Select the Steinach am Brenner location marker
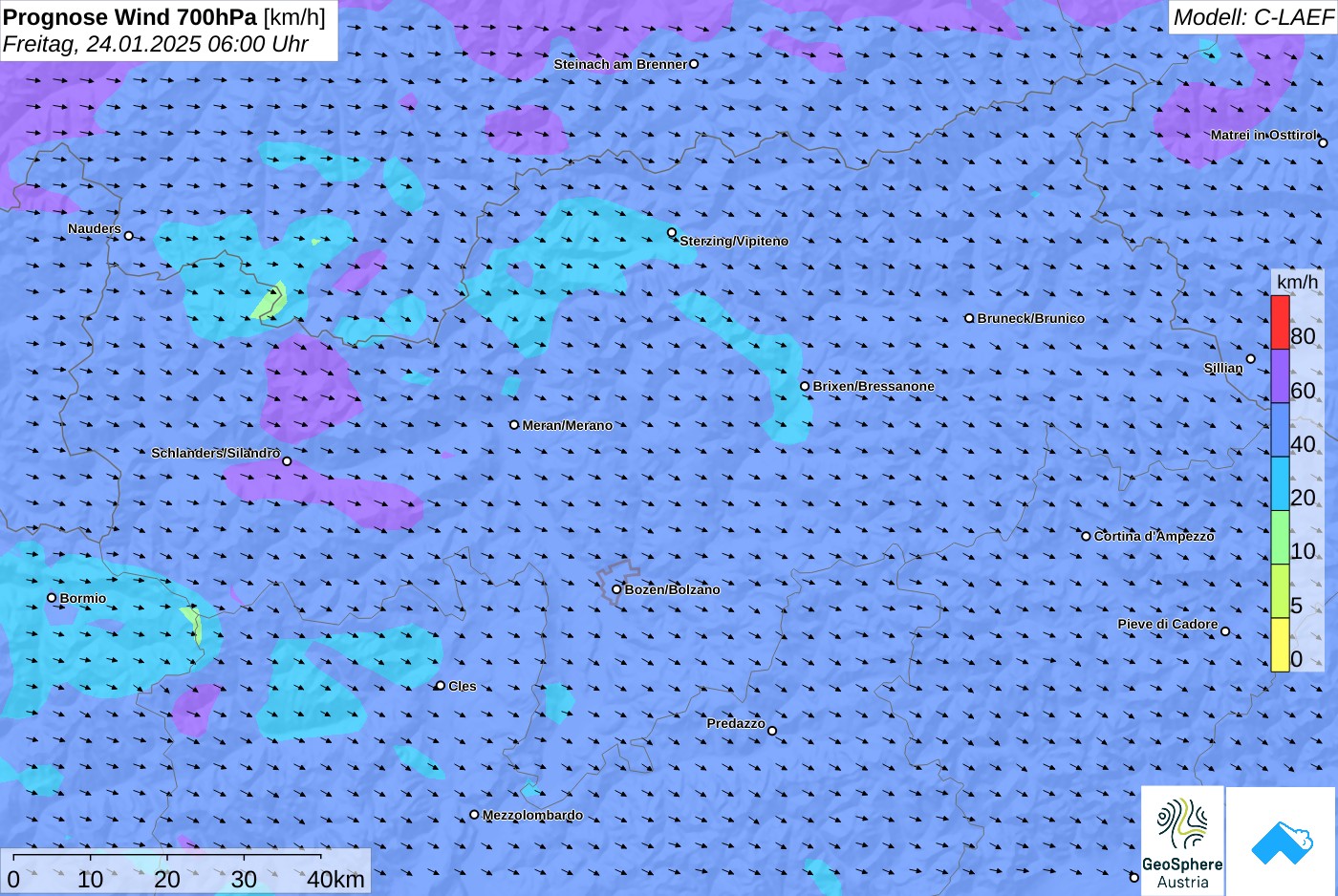 click(694, 64)
